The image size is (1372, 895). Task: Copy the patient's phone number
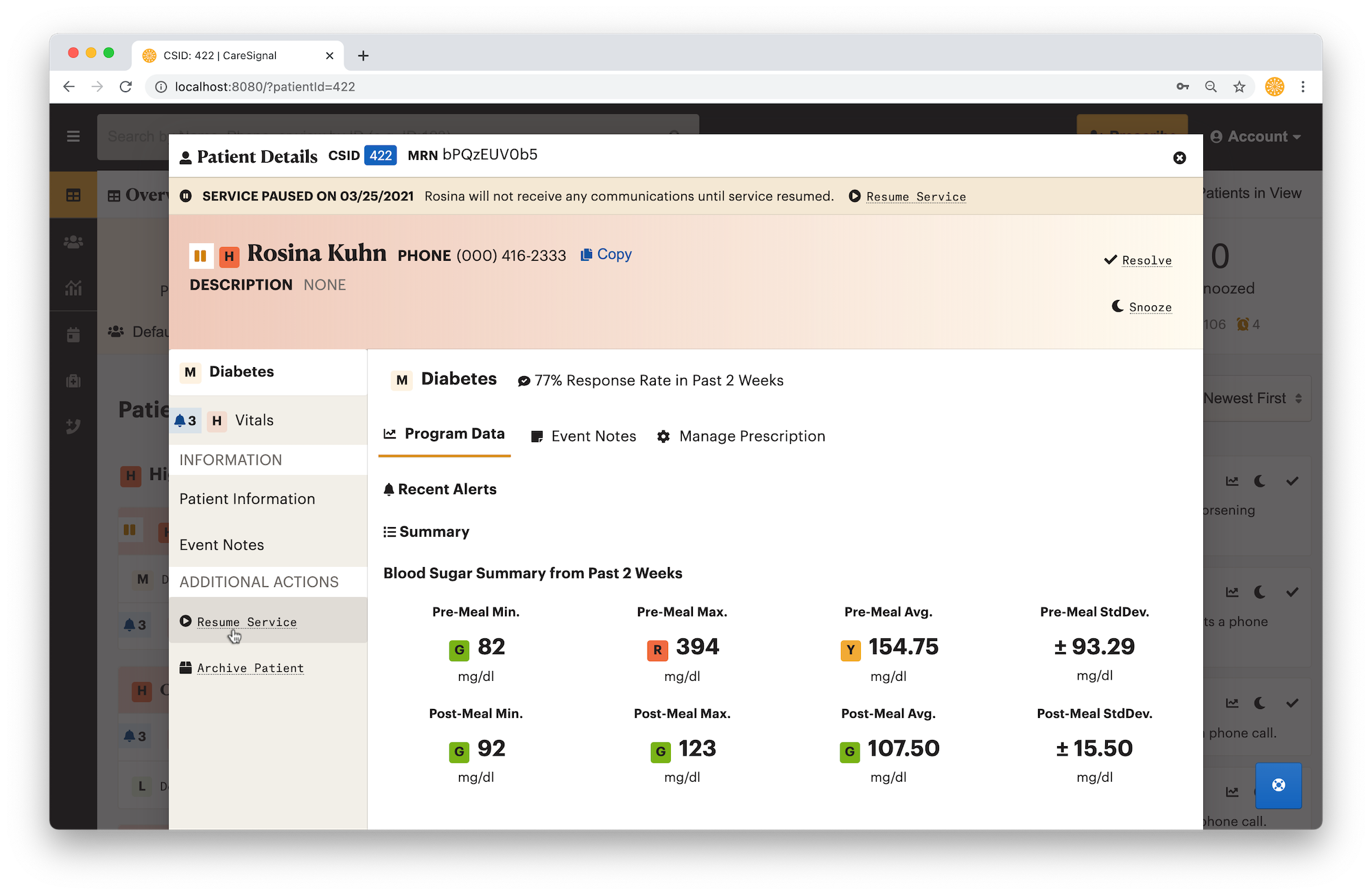pyautogui.click(x=606, y=255)
